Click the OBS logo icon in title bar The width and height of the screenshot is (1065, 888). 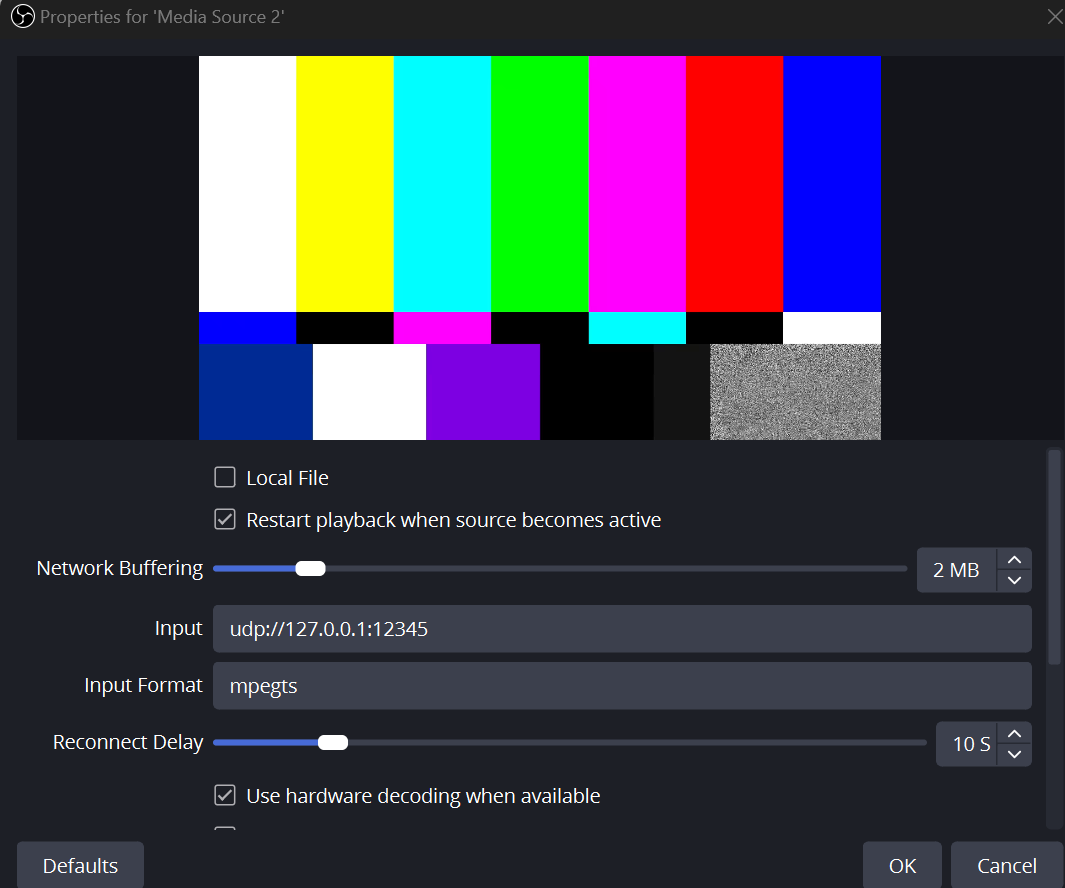point(22,16)
